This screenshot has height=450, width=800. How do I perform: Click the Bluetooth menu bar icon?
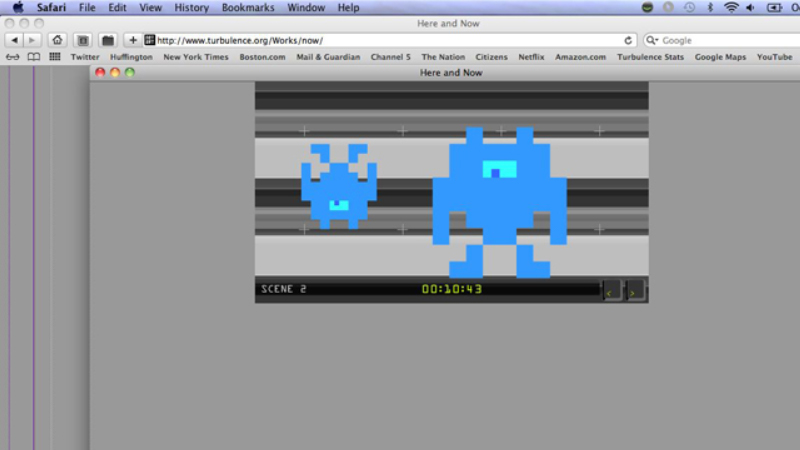click(710, 8)
